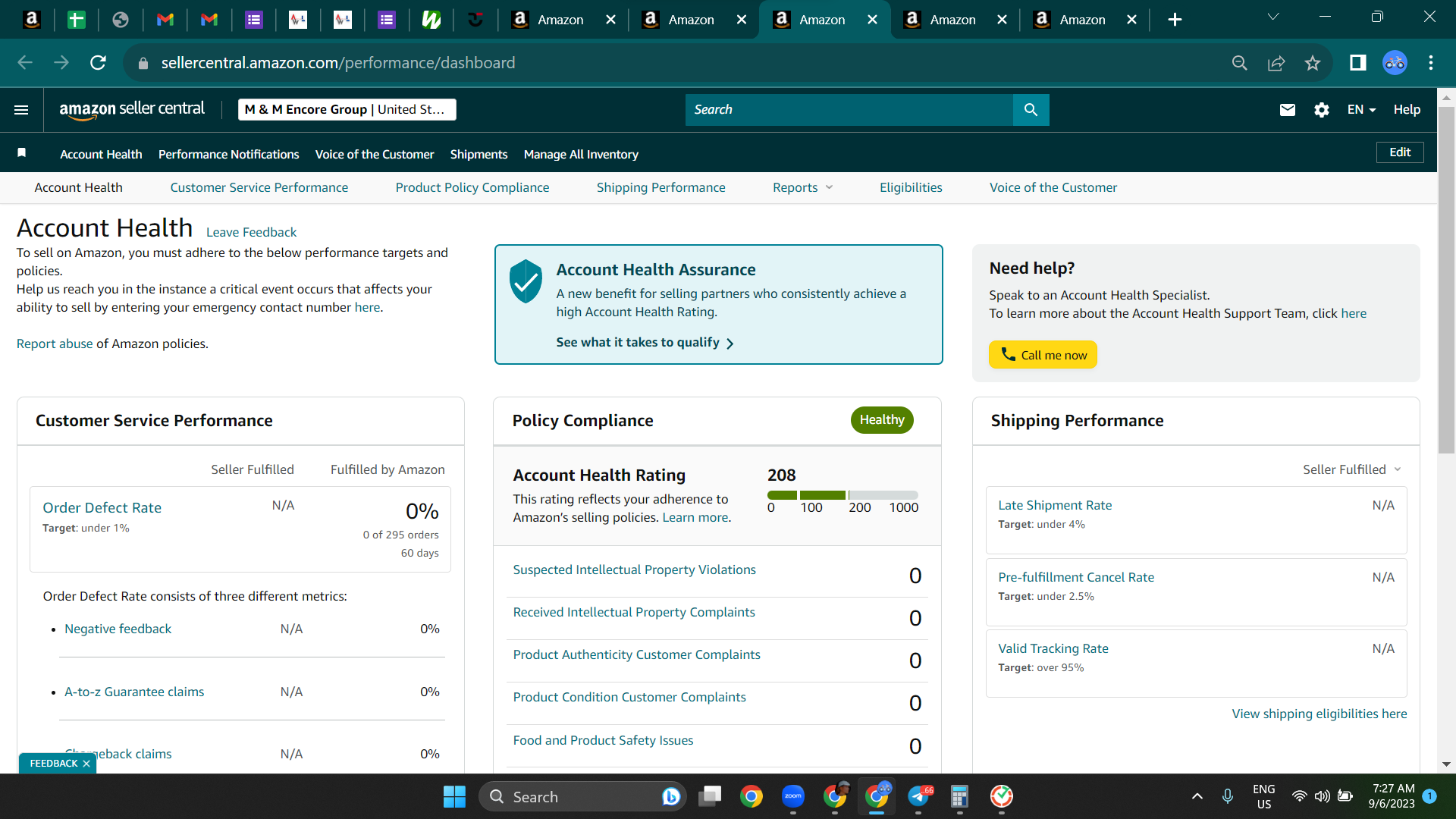Open the Customer Service Performance tab
This screenshot has height=819, width=1456.
point(259,187)
